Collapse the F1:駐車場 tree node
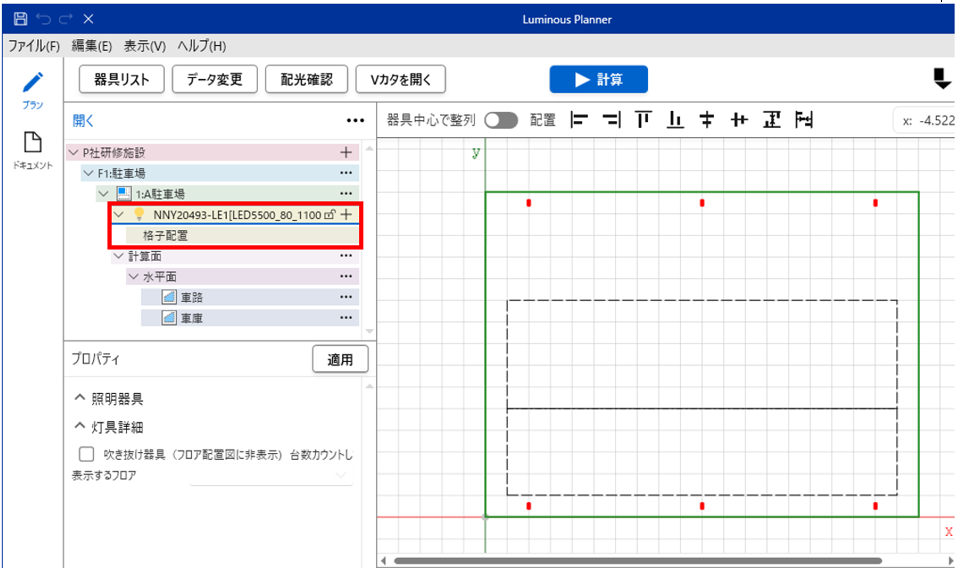The image size is (958, 572). pos(88,173)
